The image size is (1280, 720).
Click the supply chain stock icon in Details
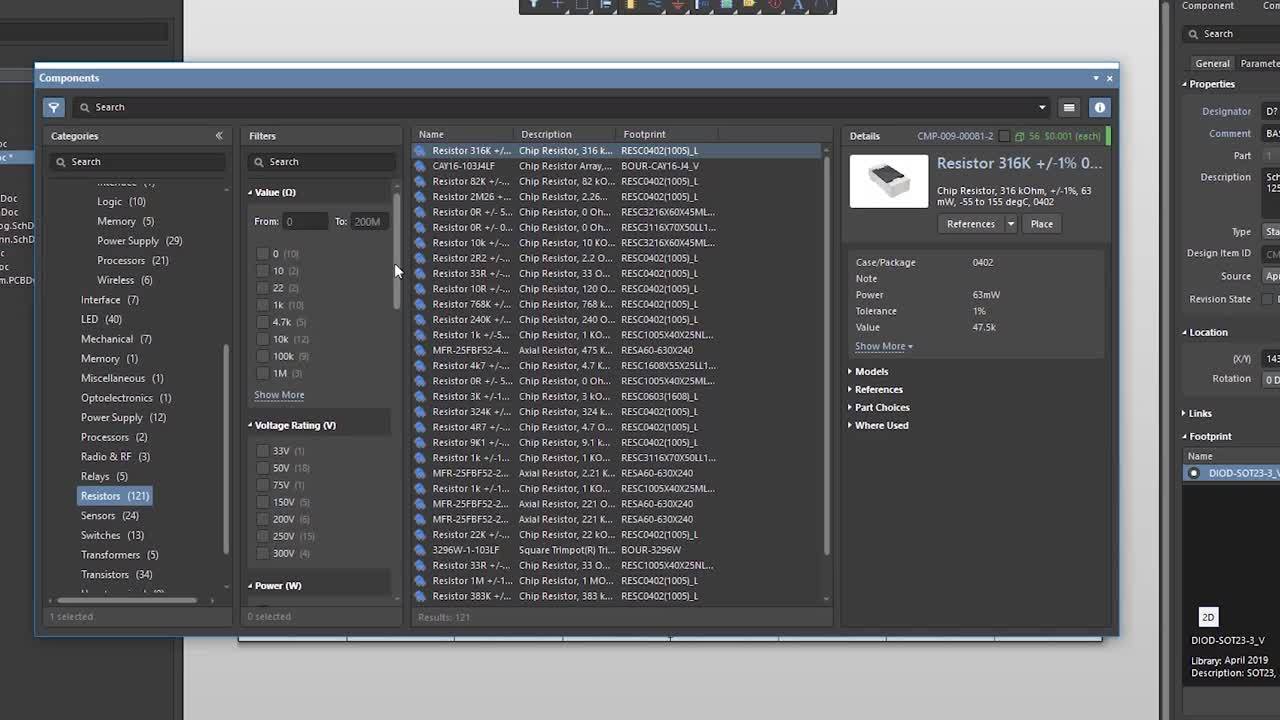click(x=1019, y=136)
